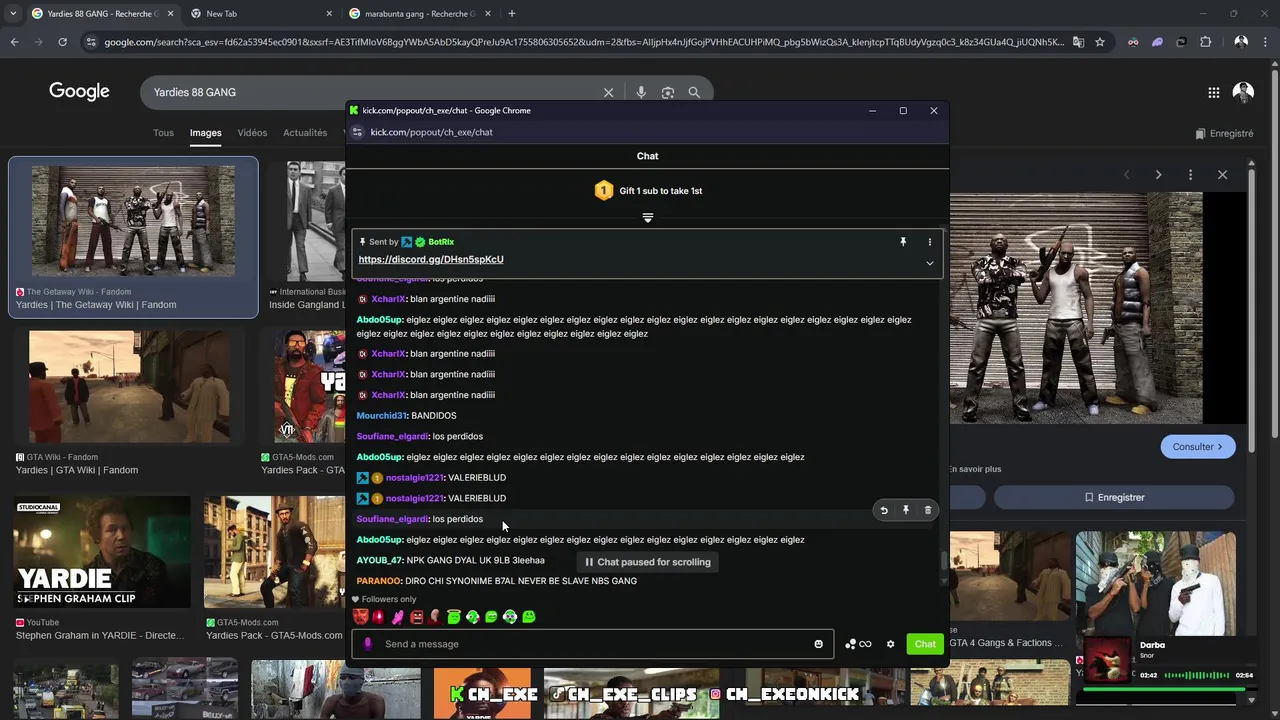Open chat settings gear icon
The image size is (1280, 720).
pyautogui.click(x=890, y=644)
